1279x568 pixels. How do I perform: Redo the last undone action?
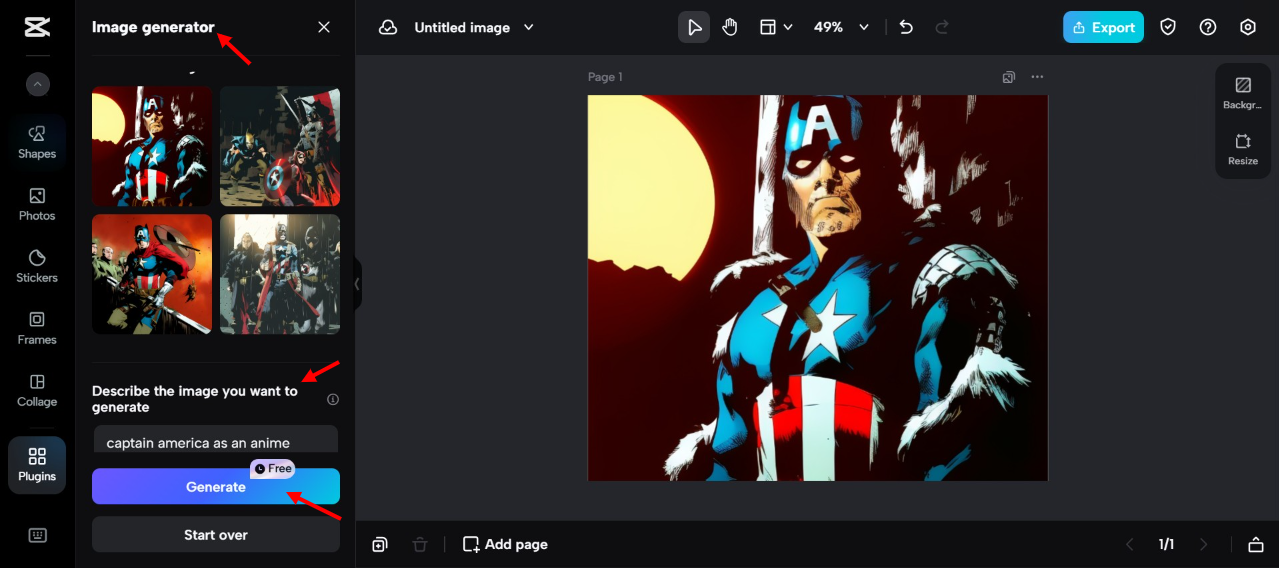tap(942, 27)
